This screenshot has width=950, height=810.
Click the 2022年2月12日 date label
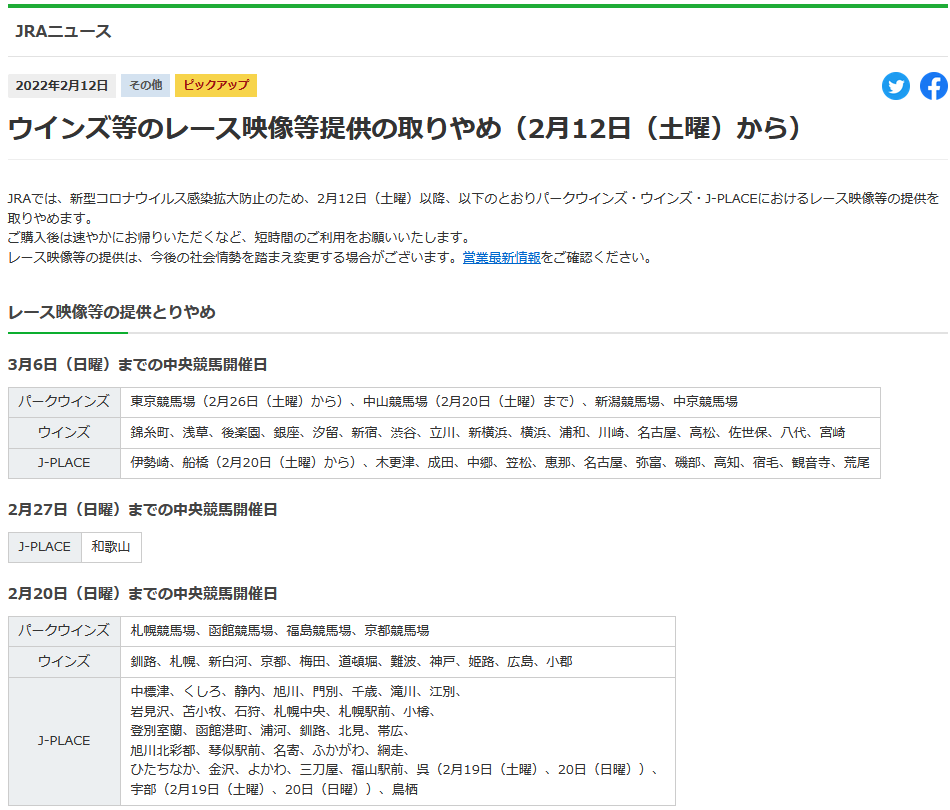click(x=62, y=85)
